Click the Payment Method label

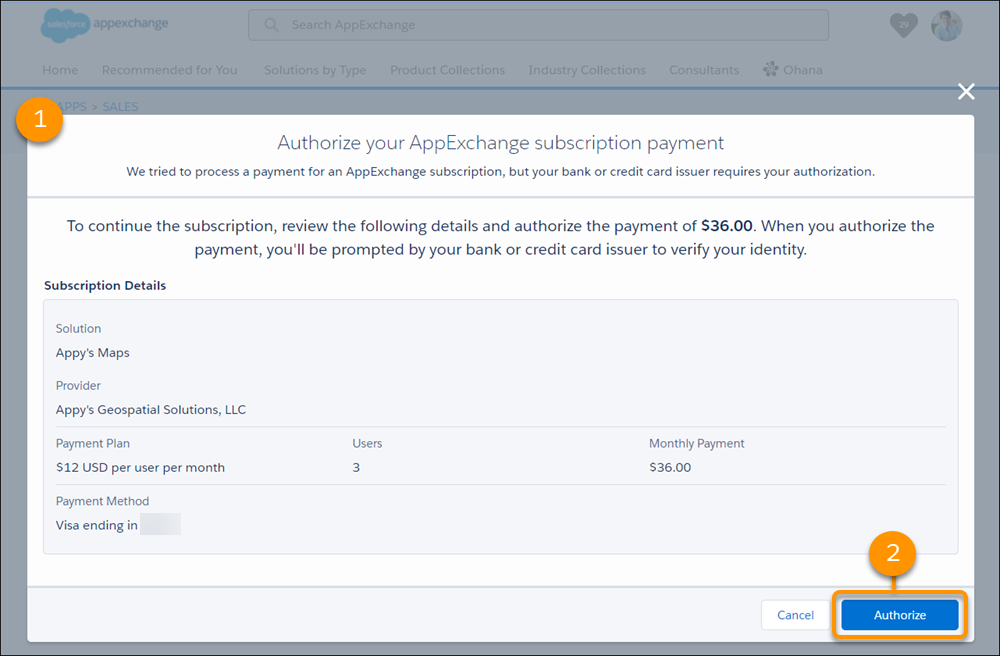click(x=102, y=501)
